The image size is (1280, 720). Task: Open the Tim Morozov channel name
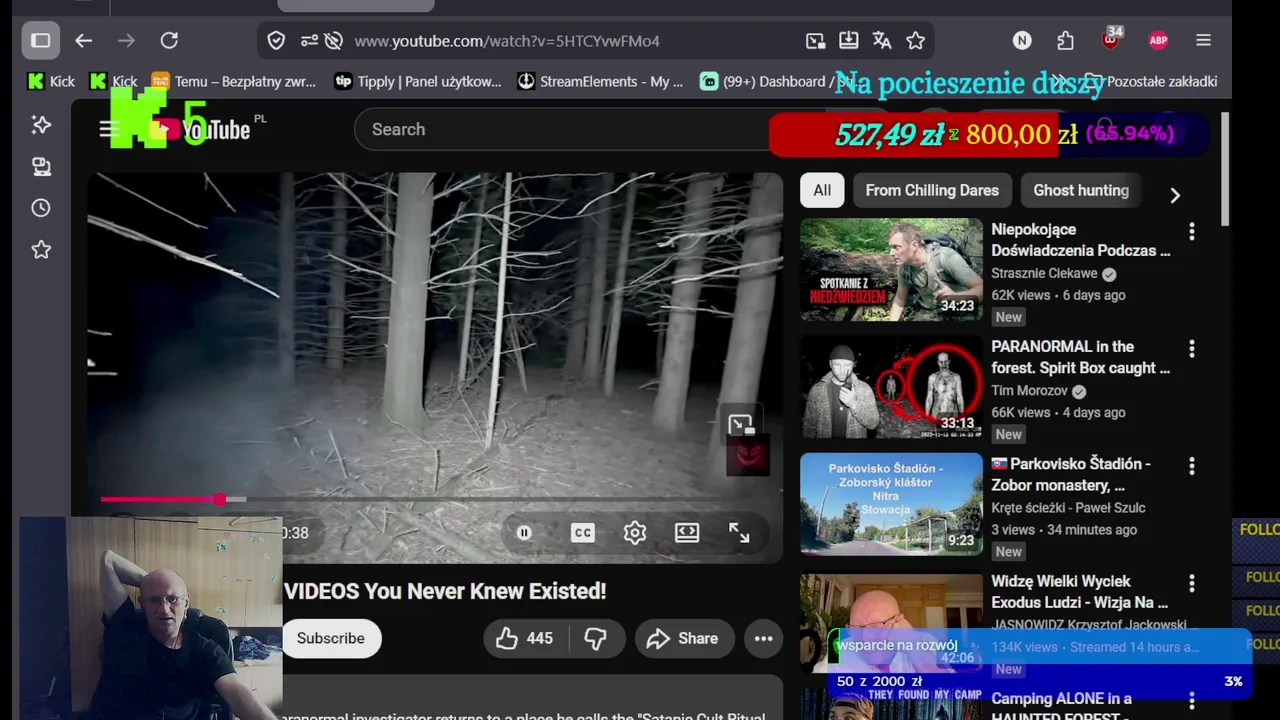1029,390
